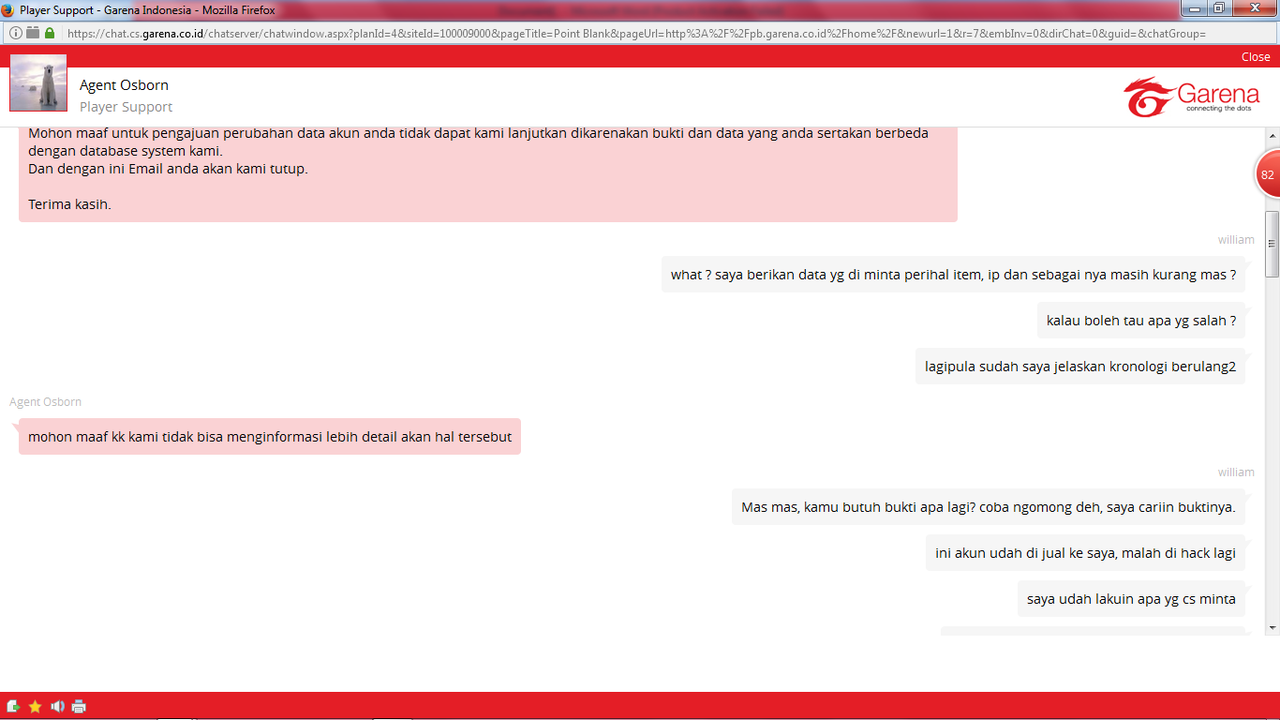Click message 'kalau boleh tau apa yg salah ?'
This screenshot has height=720, width=1280.
(x=1141, y=321)
